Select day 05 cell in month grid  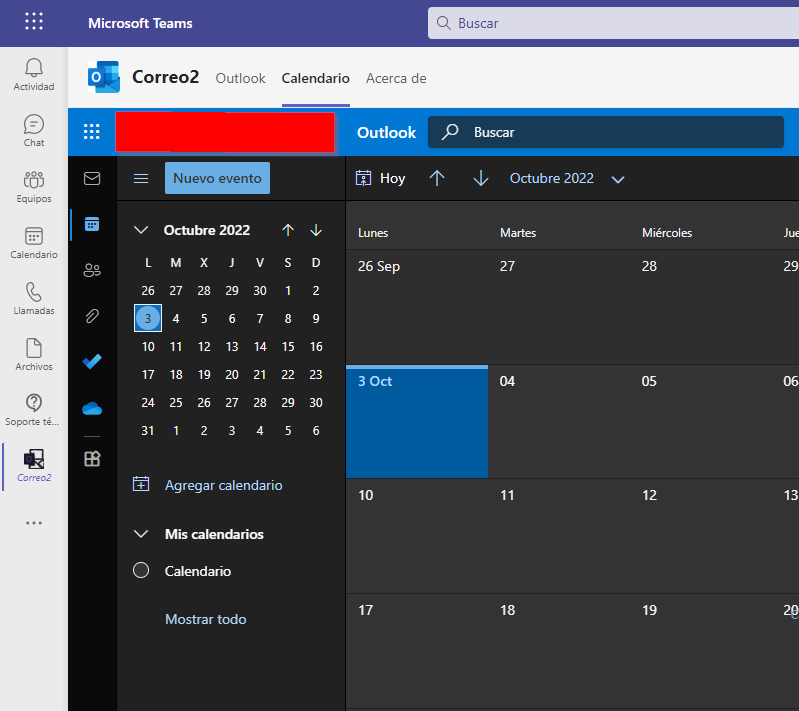tap(701, 422)
